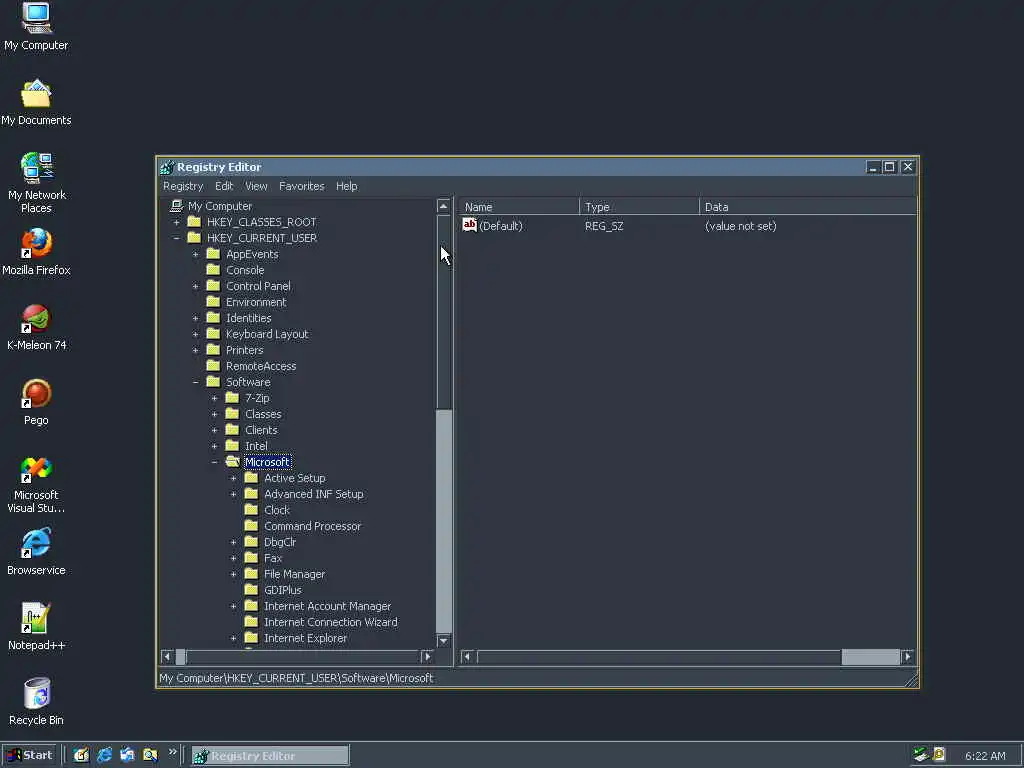
Task: Click the first system tray icon
Action: [920, 755]
